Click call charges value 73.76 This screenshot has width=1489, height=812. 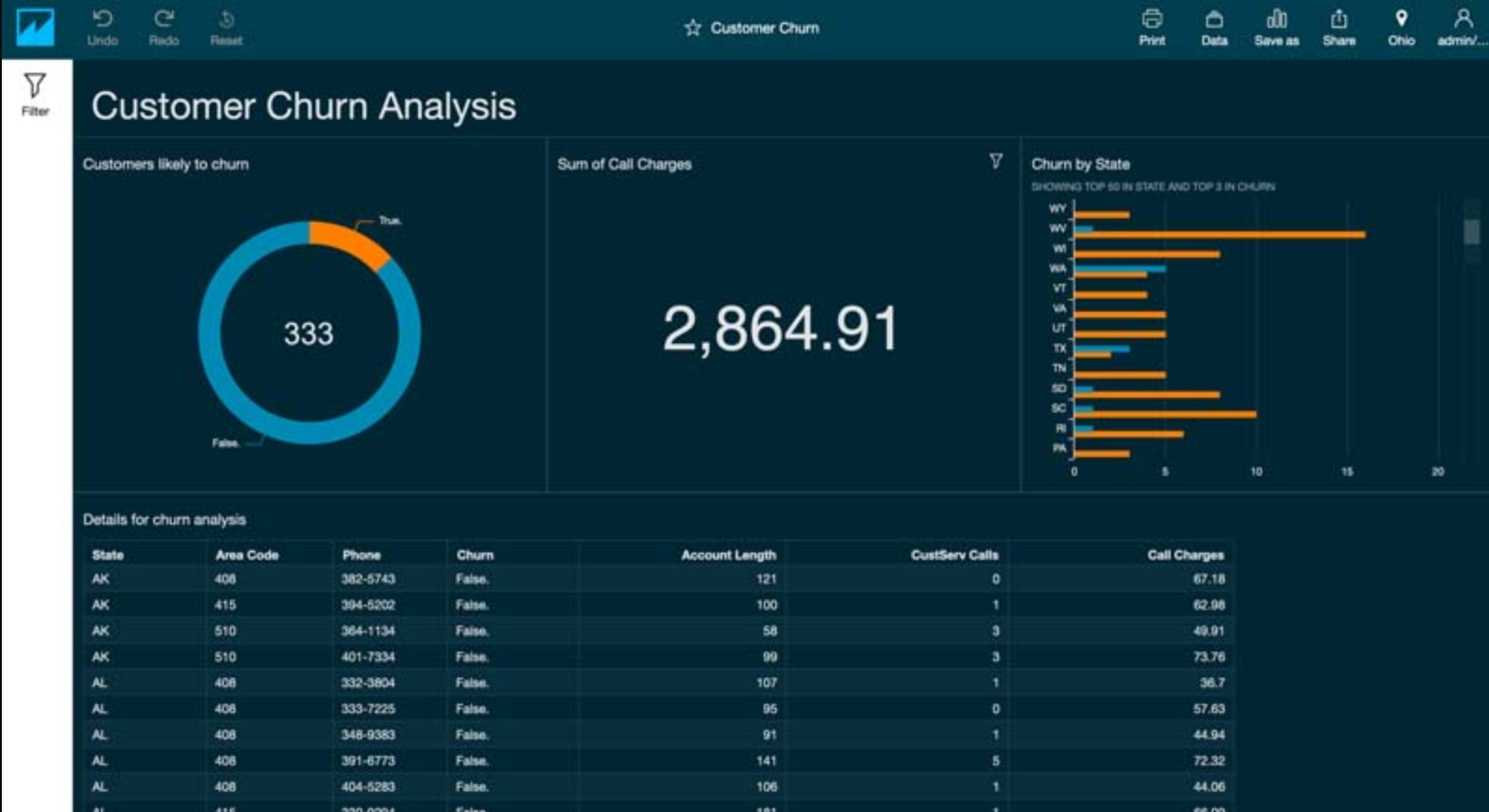click(x=1209, y=657)
